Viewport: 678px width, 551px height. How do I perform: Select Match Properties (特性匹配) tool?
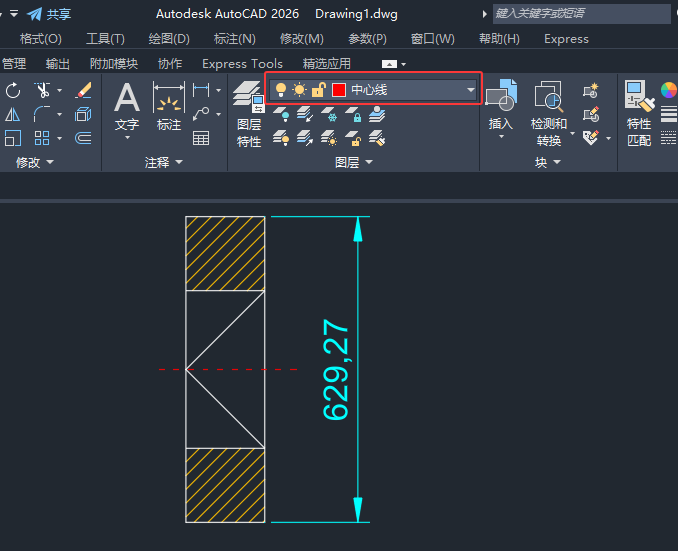639,113
